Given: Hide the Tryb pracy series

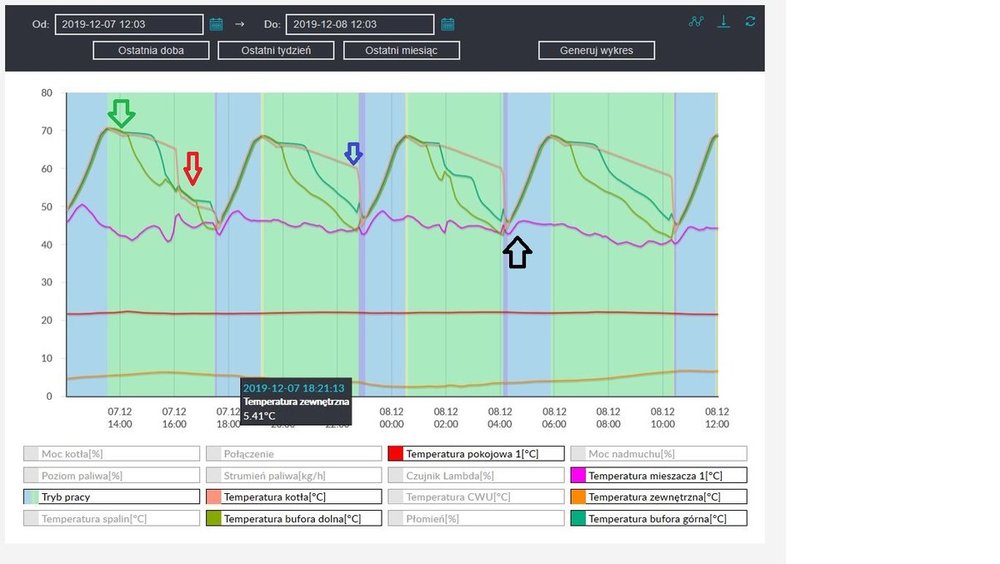Looking at the screenshot, I should [x=111, y=497].
